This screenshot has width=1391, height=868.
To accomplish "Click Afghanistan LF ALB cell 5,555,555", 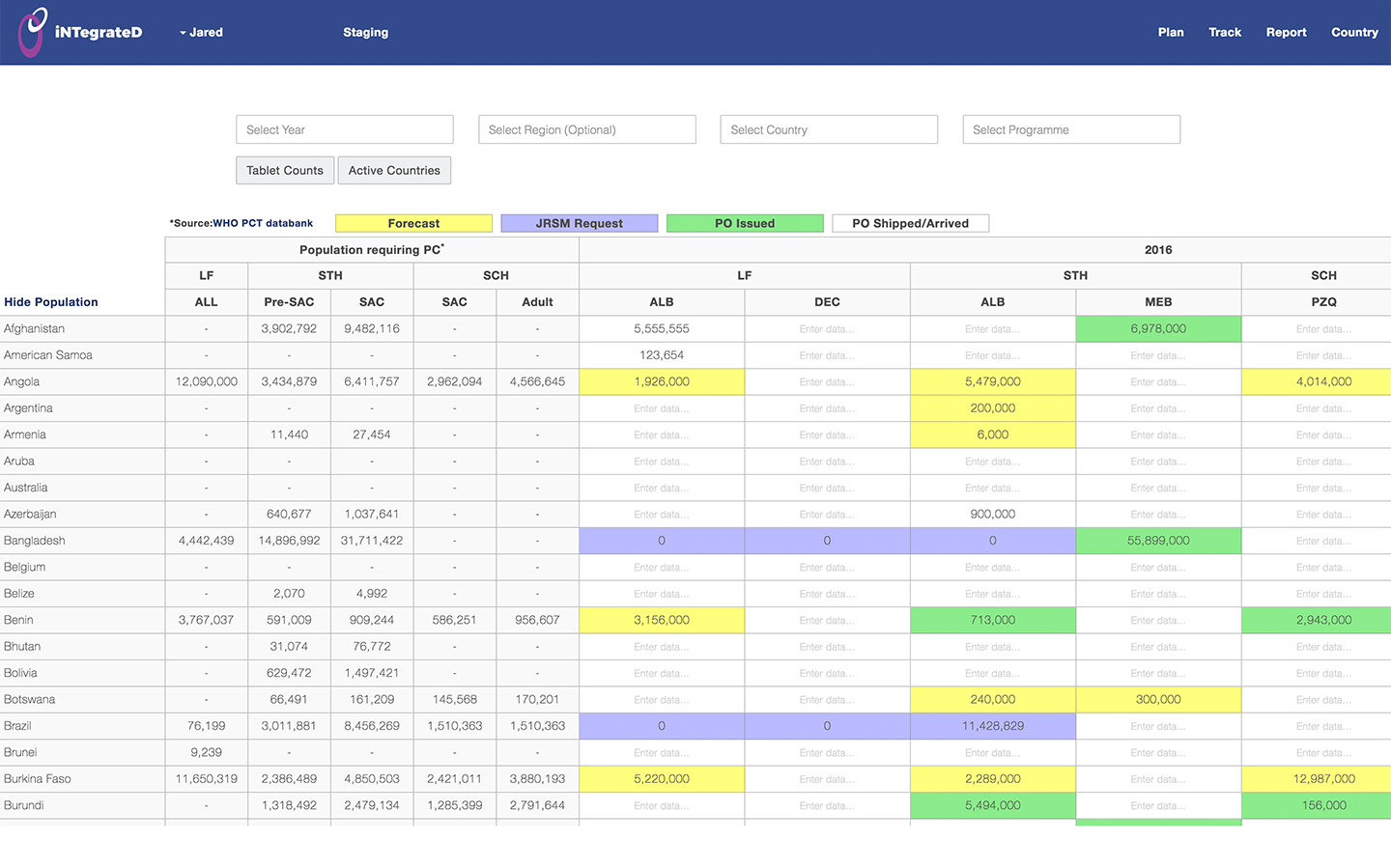I will tap(662, 329).
